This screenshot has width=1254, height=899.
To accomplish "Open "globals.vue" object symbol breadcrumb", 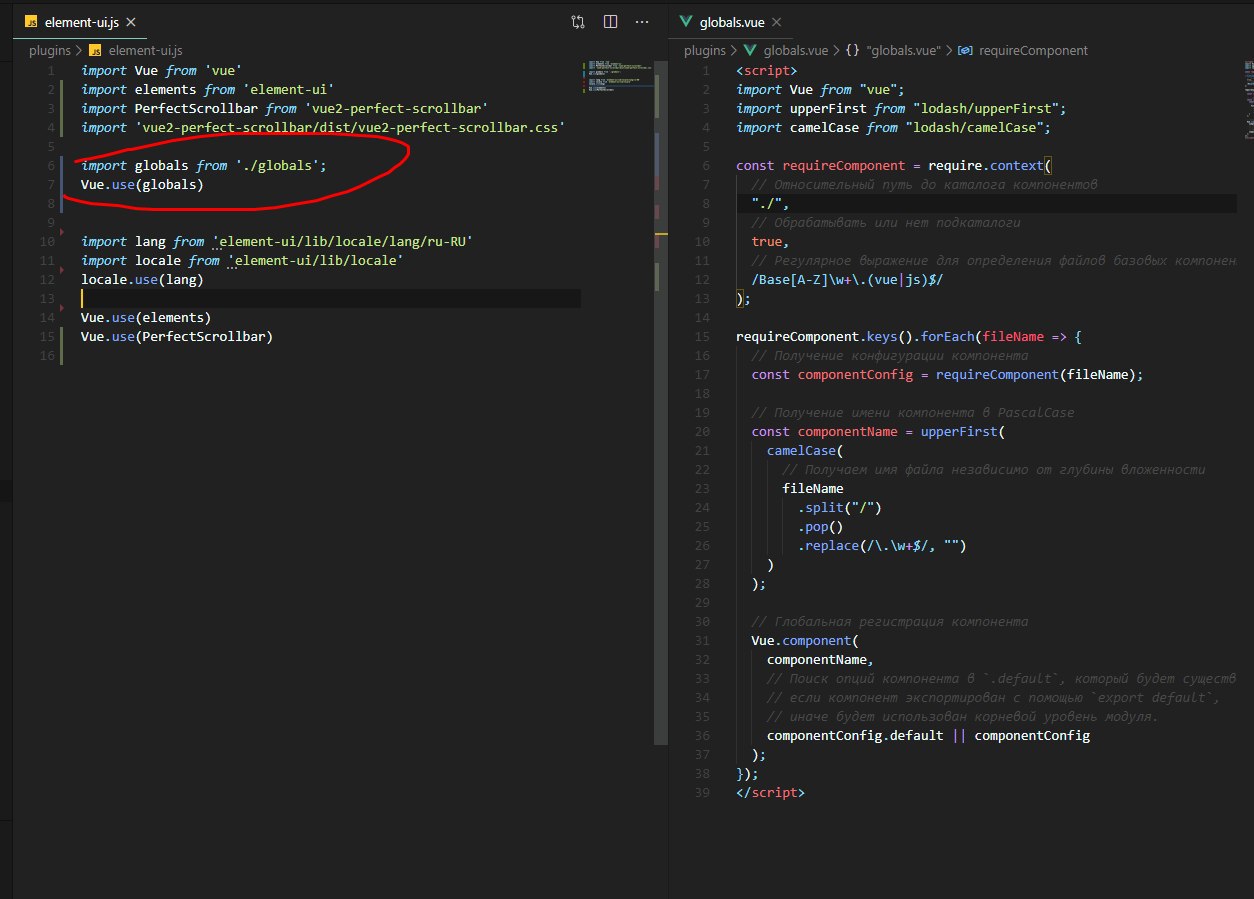I will (903, 49).
